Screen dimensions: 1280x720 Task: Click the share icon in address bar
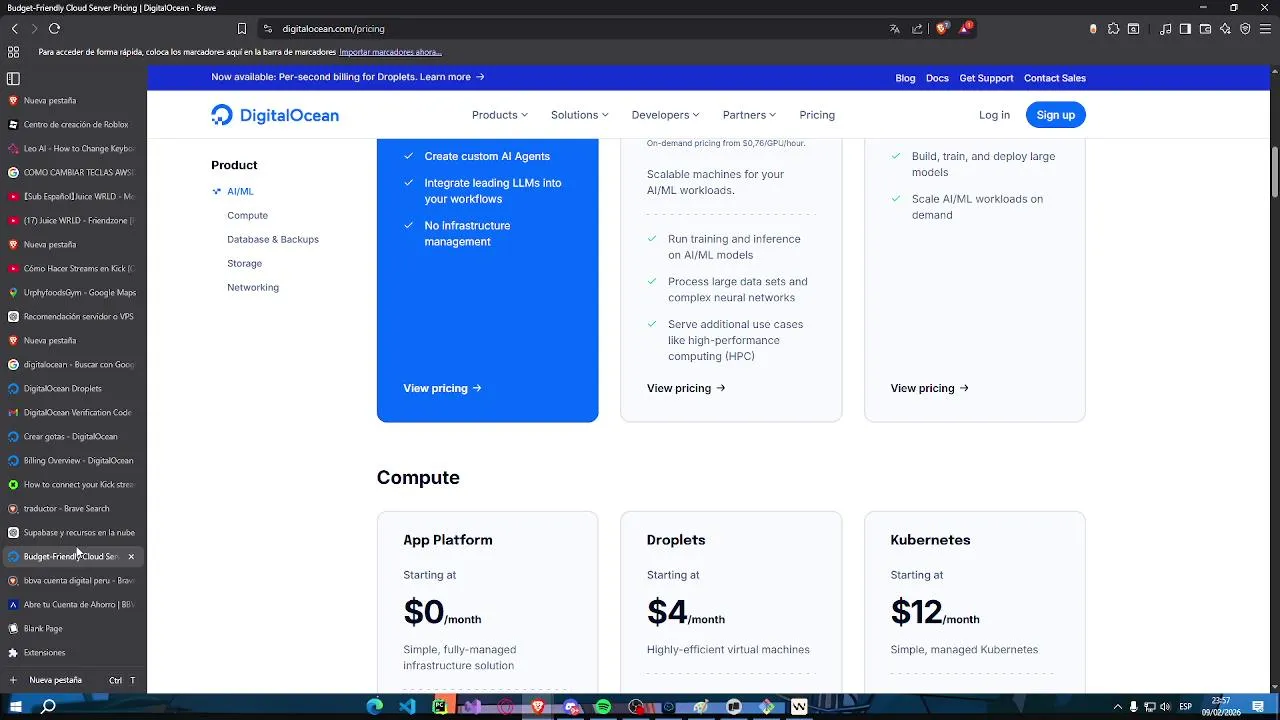pos(917,29)
